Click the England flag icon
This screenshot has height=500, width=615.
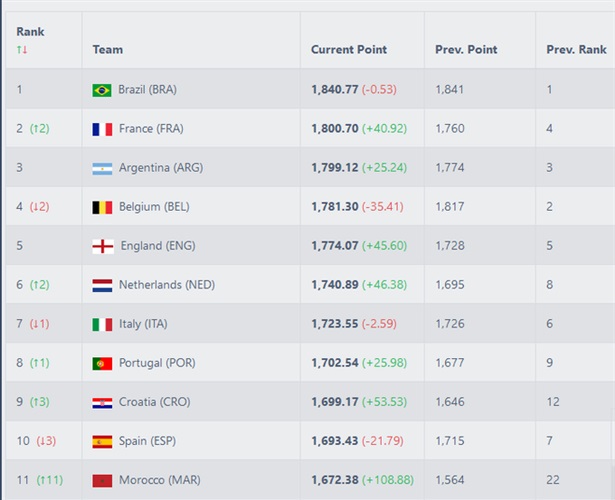pyautogui.click(x=103, y=246)
